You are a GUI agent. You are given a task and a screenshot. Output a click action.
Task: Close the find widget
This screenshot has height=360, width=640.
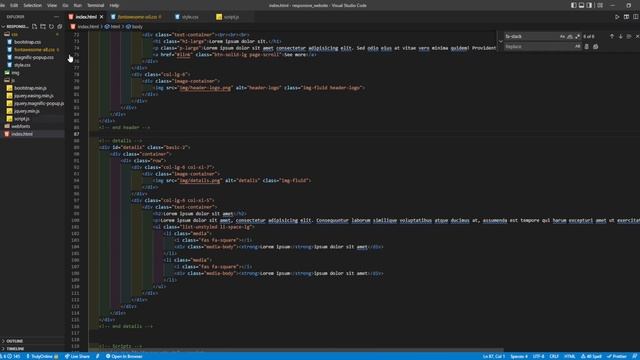(x=637, y=36)
